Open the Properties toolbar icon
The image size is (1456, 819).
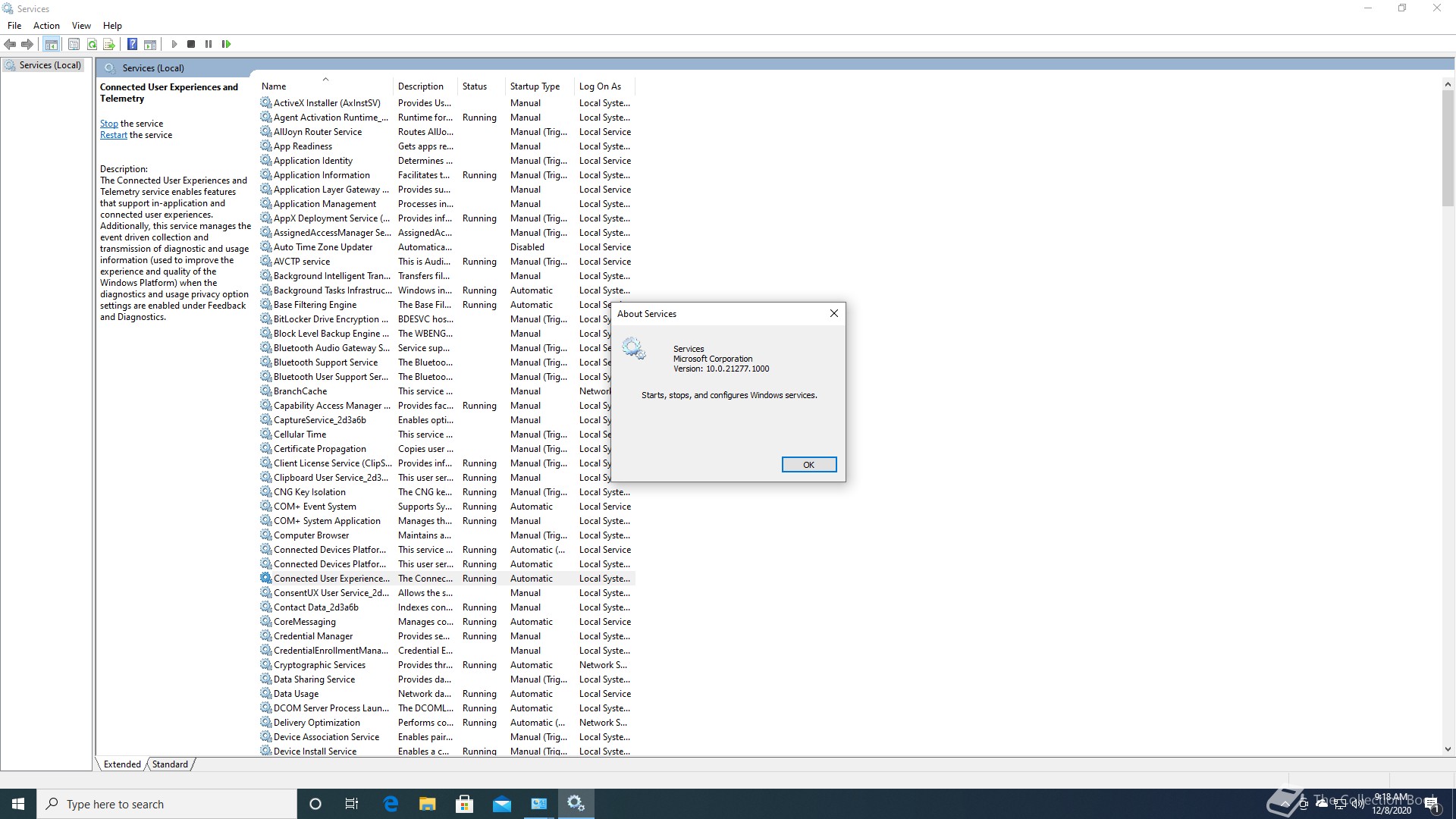point(74,44)
